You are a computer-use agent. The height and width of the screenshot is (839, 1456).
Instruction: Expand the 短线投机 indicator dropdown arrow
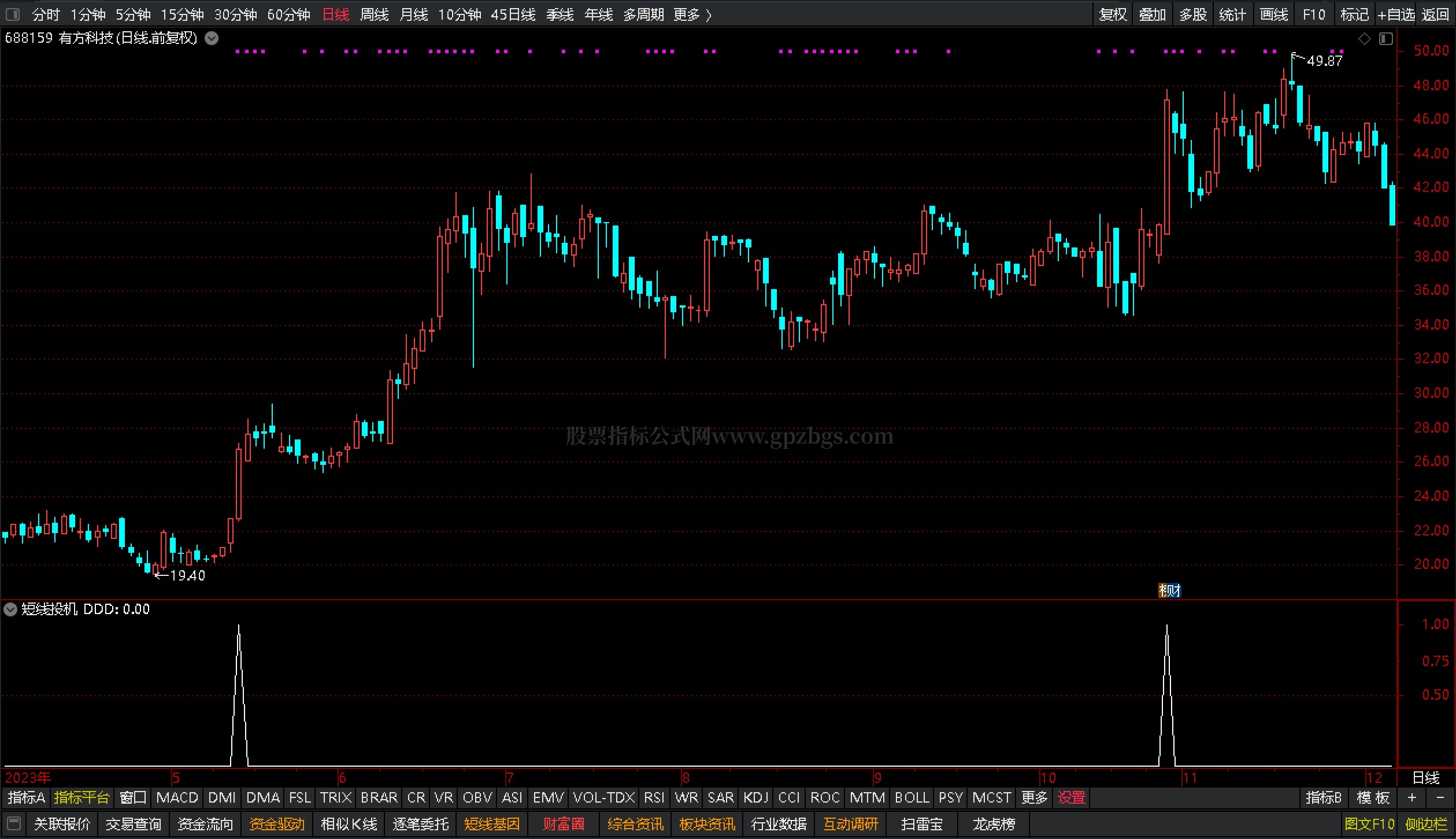pyautogui.click(x=10, y=609)
